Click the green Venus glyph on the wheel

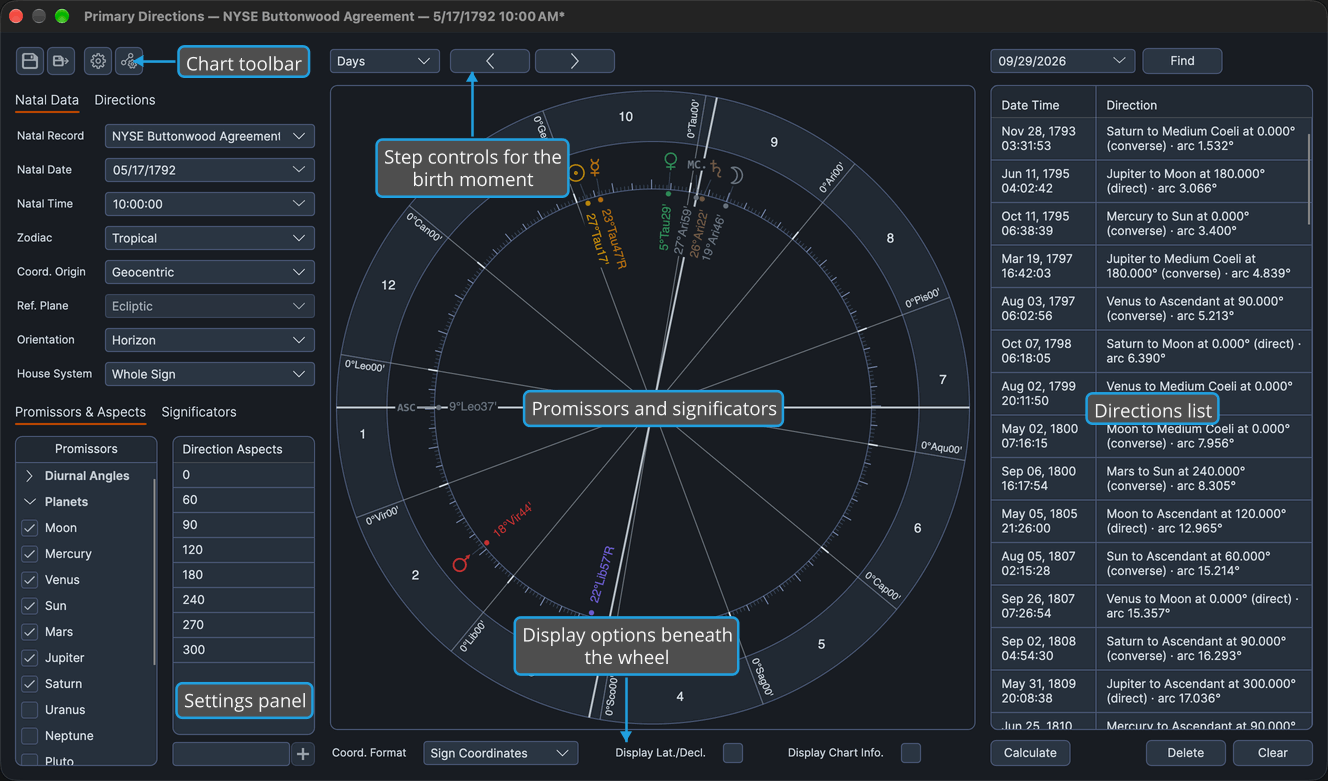671,160
